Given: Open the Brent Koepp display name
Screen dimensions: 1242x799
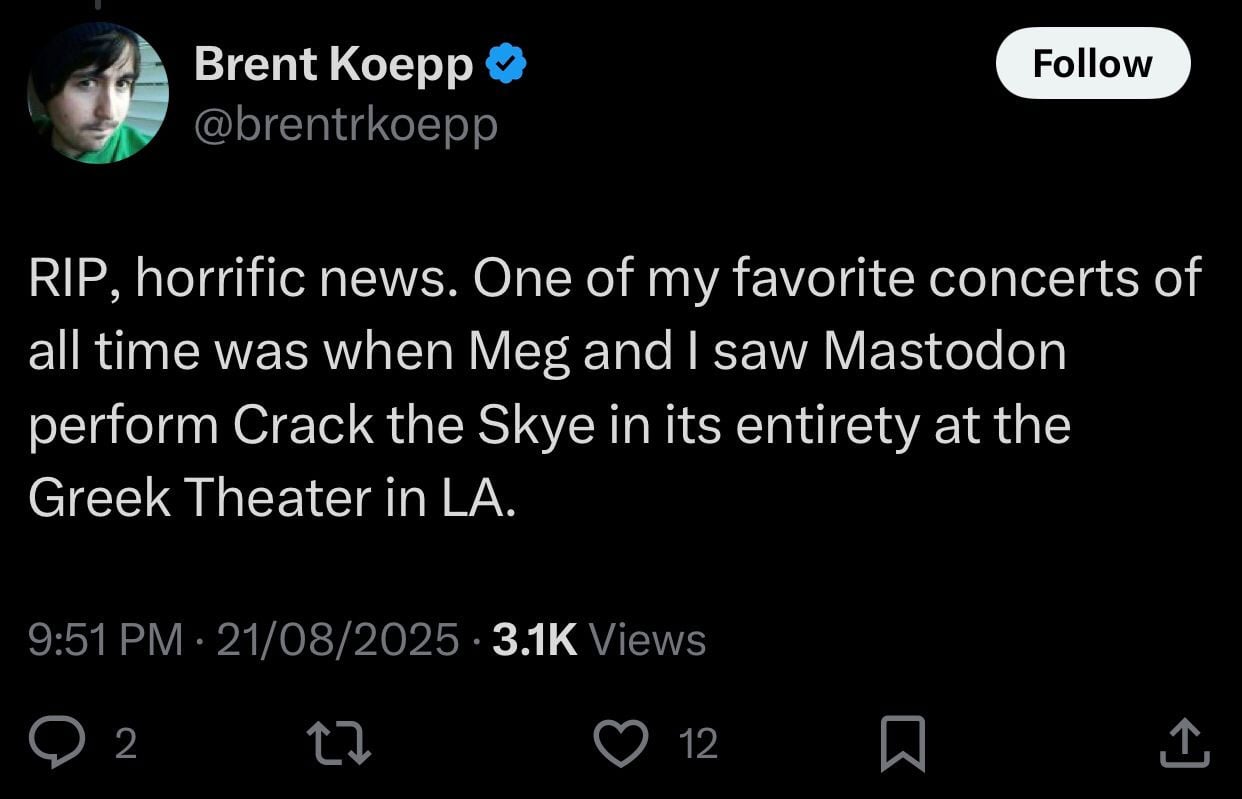Looking at the screenshot, I should (x=333, y=64).
